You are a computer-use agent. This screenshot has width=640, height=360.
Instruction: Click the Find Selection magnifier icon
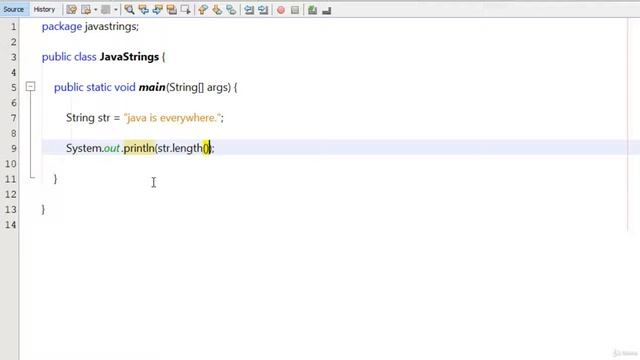pos(129,10)
